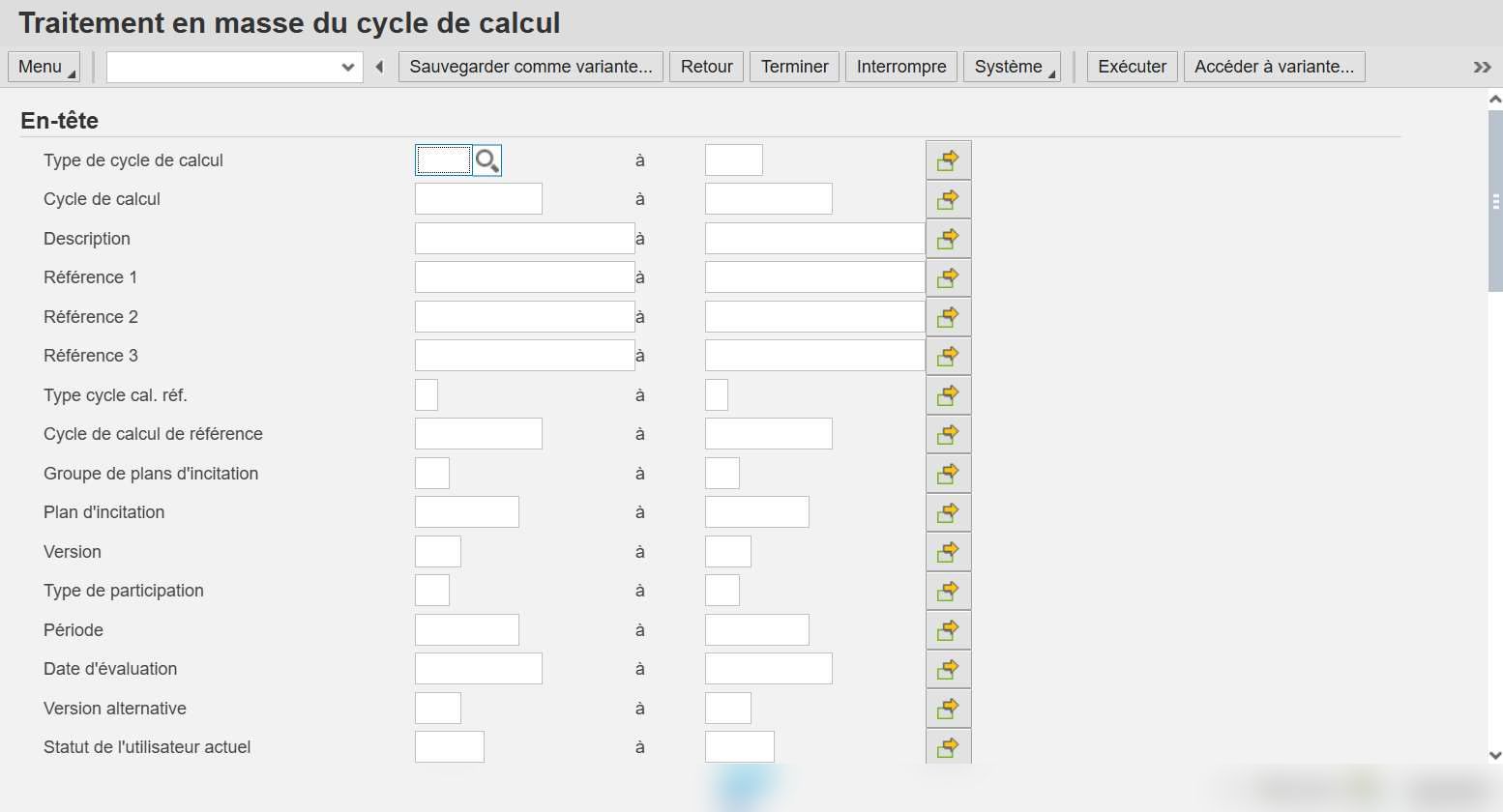Open Accéder à variante dialog
Viewport: 1503px width, 812px height.
tap(1274, 67)
